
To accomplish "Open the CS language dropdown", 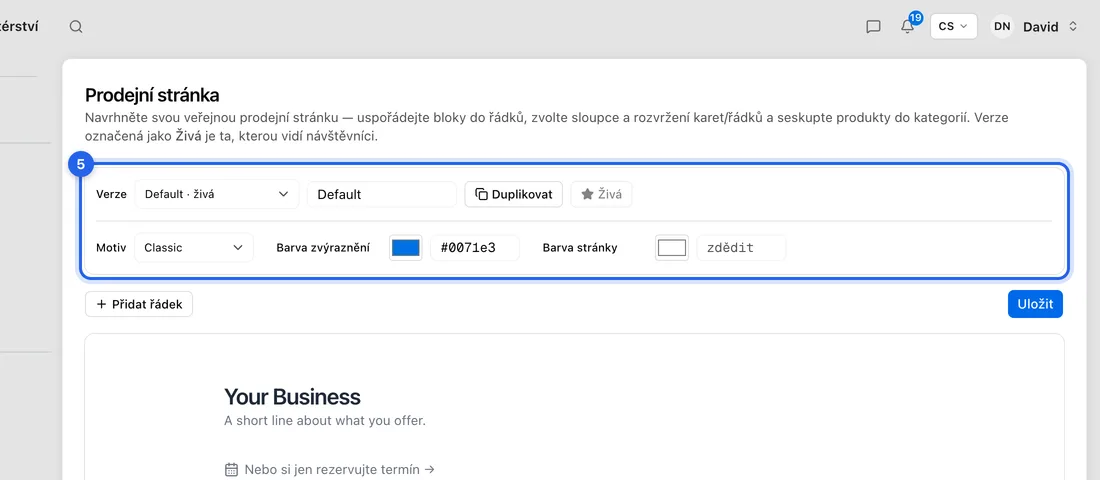I will tap(953, 27).
